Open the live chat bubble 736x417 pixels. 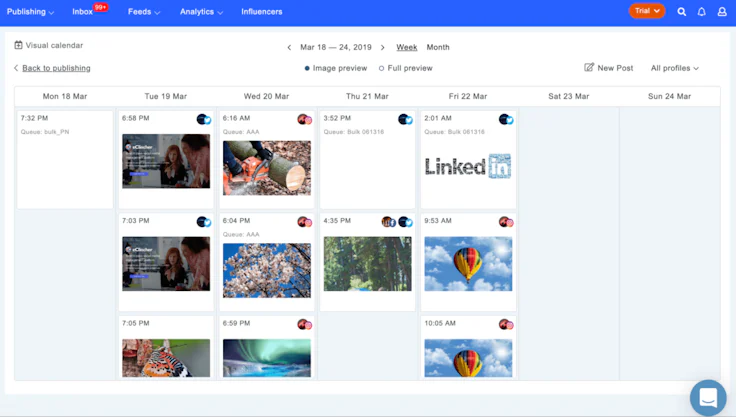[708, 398]
